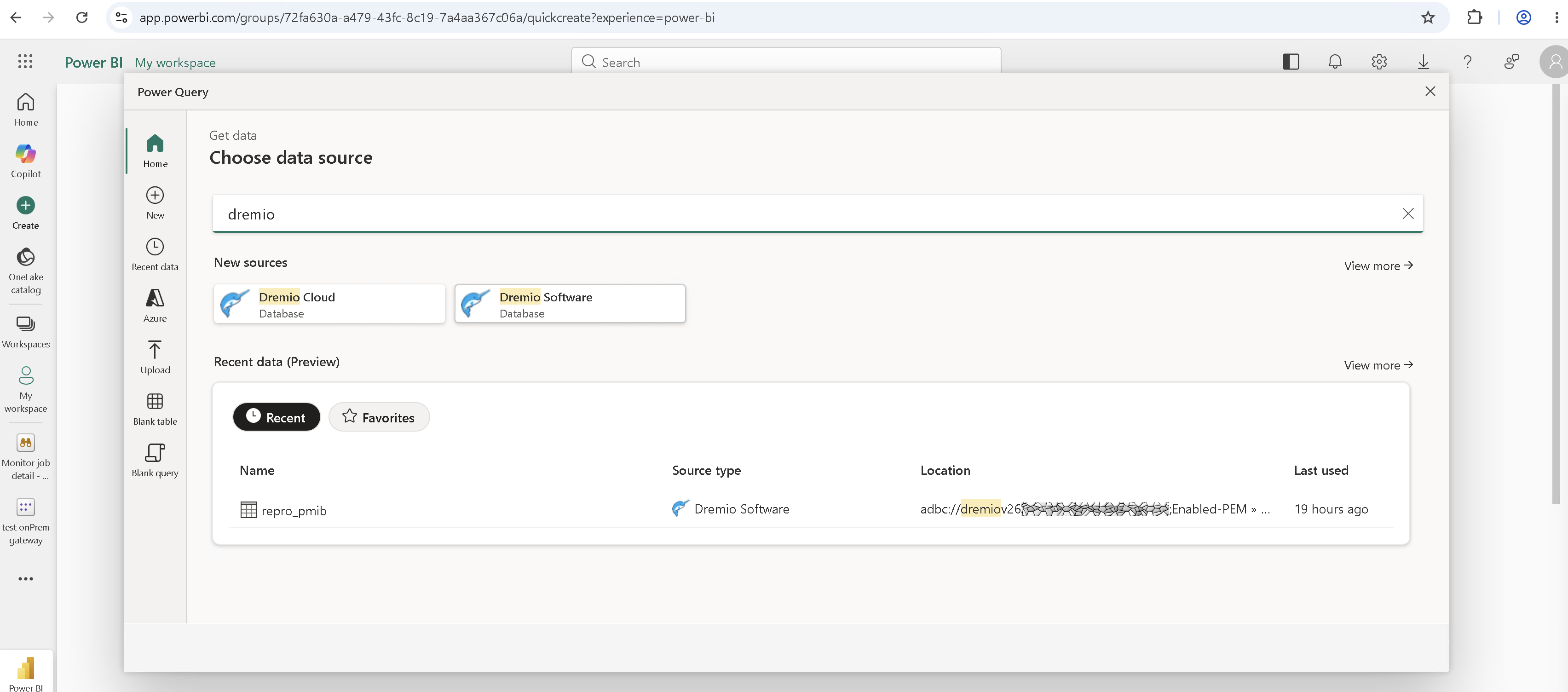The image size is (1568, 692).
Task: Select New in Power Query navigation
Action: click(x=155, y=202)
